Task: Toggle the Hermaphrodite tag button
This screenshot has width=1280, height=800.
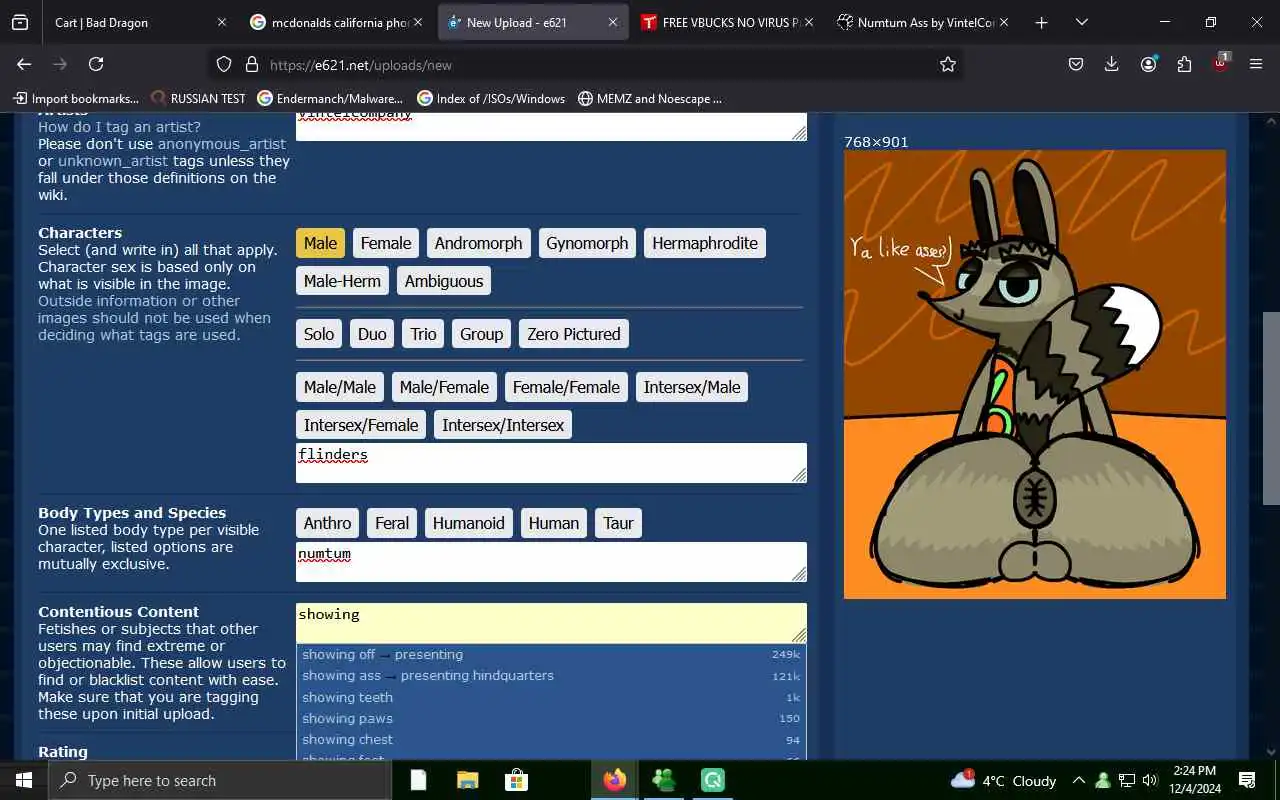Action: [705, 243]
